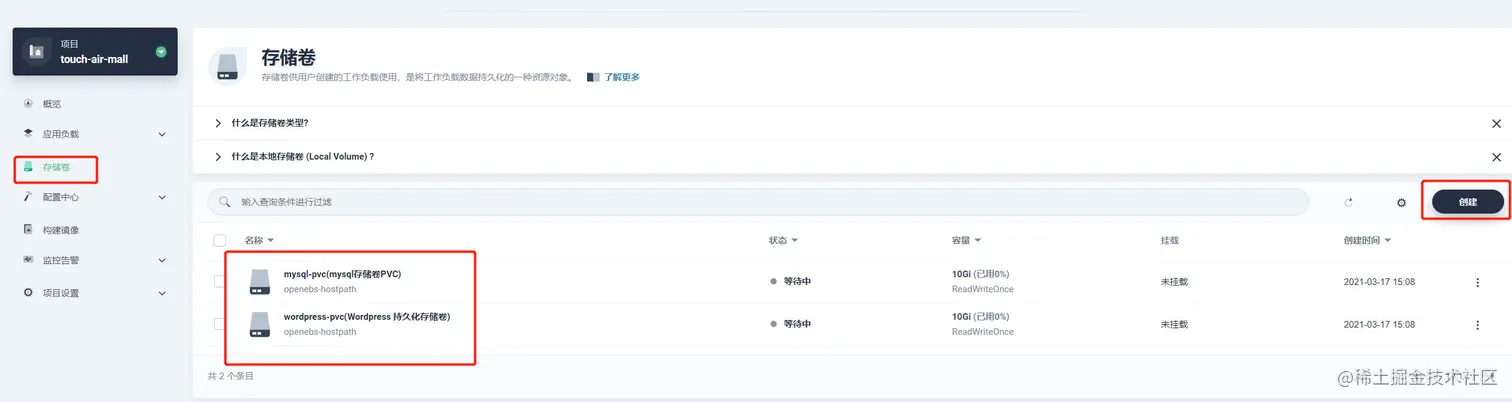Refresh the volume list
The height and width of the screenshot is (402, 1512).
point(1348,202)
